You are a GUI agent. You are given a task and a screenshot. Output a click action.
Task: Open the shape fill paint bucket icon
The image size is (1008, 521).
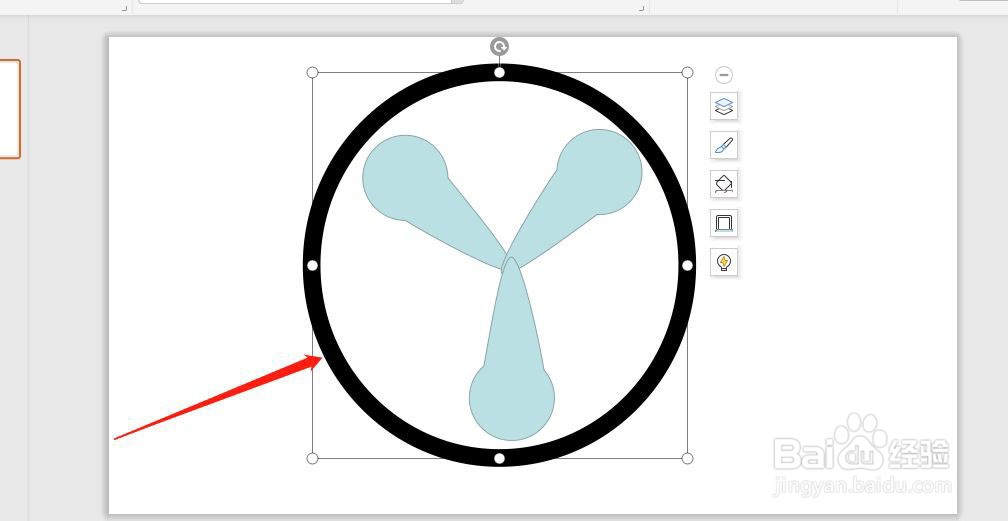tap(724, 185)
